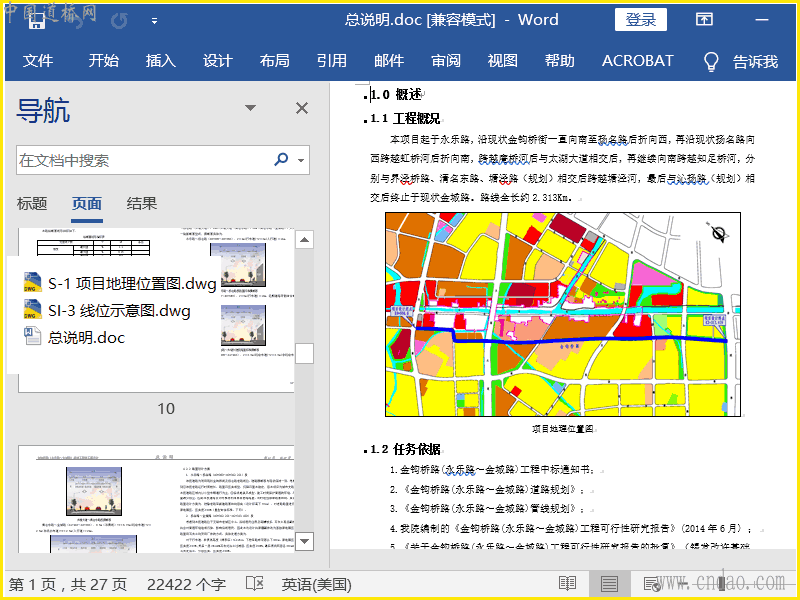The width and height of the screenshot is (800, 600).
Task: Expand the Customize Quick Access Toolbar dropdown
Action: point(154,20)
